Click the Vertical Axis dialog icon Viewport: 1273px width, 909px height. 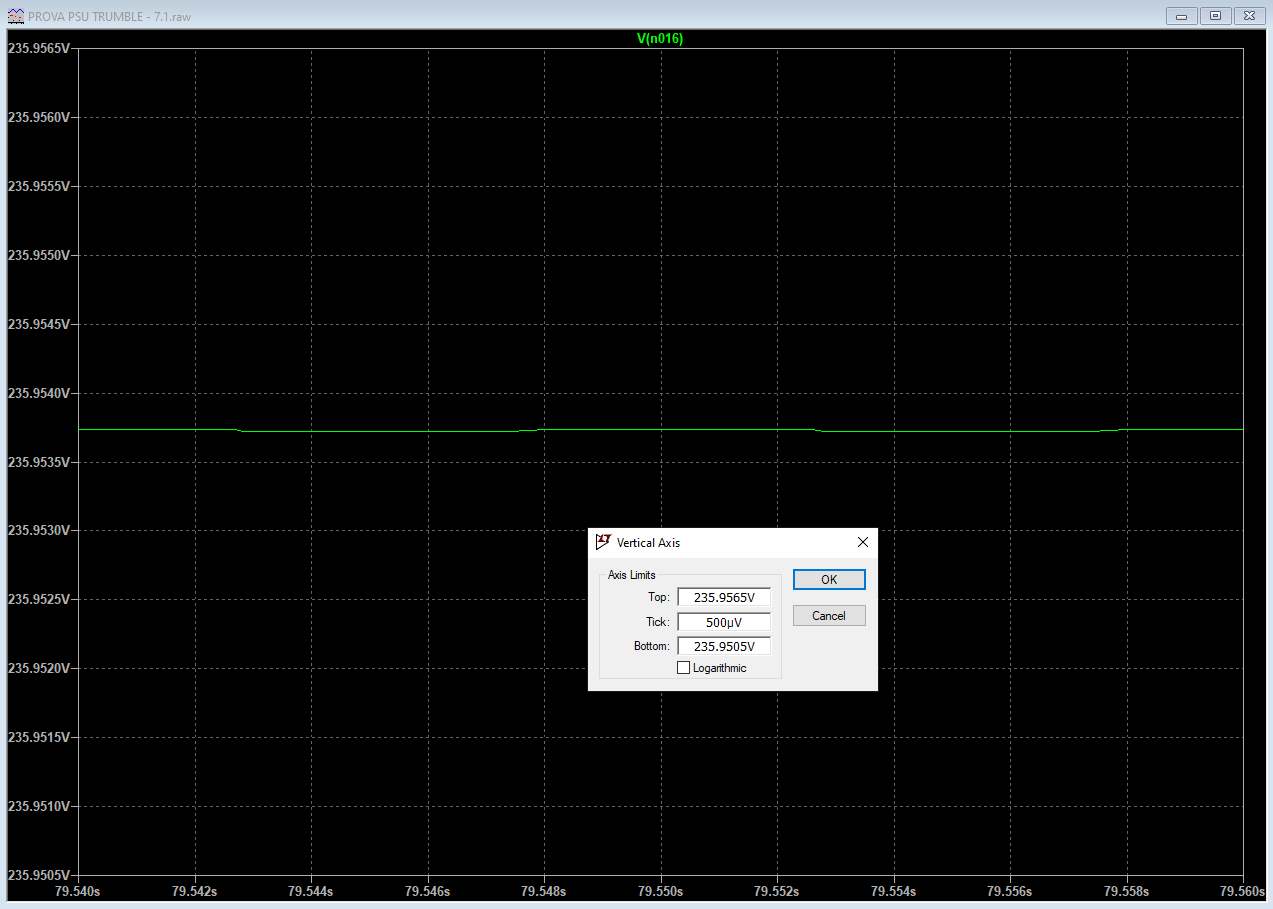pos(602,542)
